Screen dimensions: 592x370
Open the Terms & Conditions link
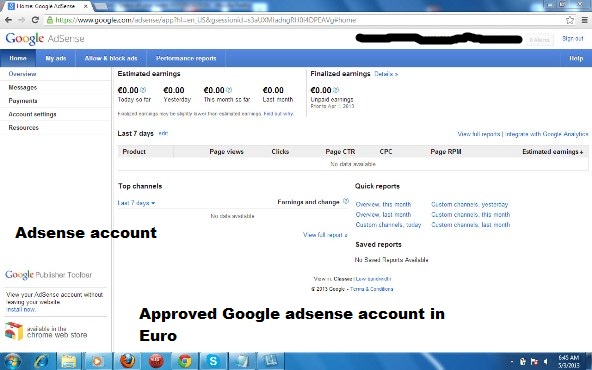point(372,289)
